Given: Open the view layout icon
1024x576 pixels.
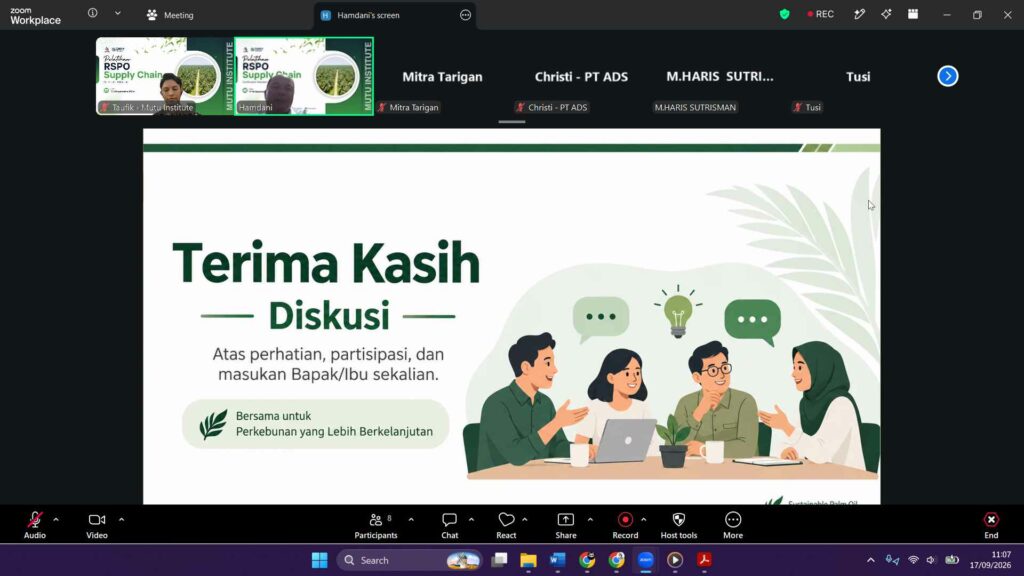Looking at the screenshot, I should point(913,14).
